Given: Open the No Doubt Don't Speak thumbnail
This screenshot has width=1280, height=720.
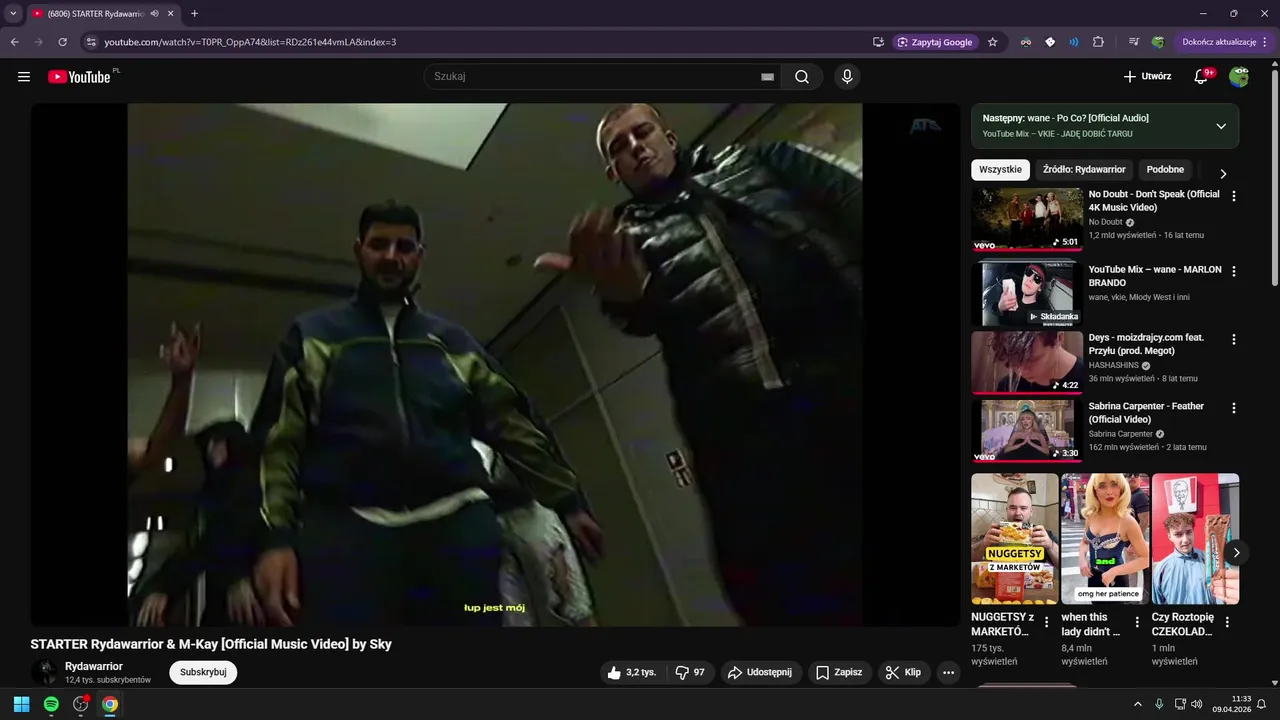Looking at the screenshot, I should click(x=1027, y=219).
